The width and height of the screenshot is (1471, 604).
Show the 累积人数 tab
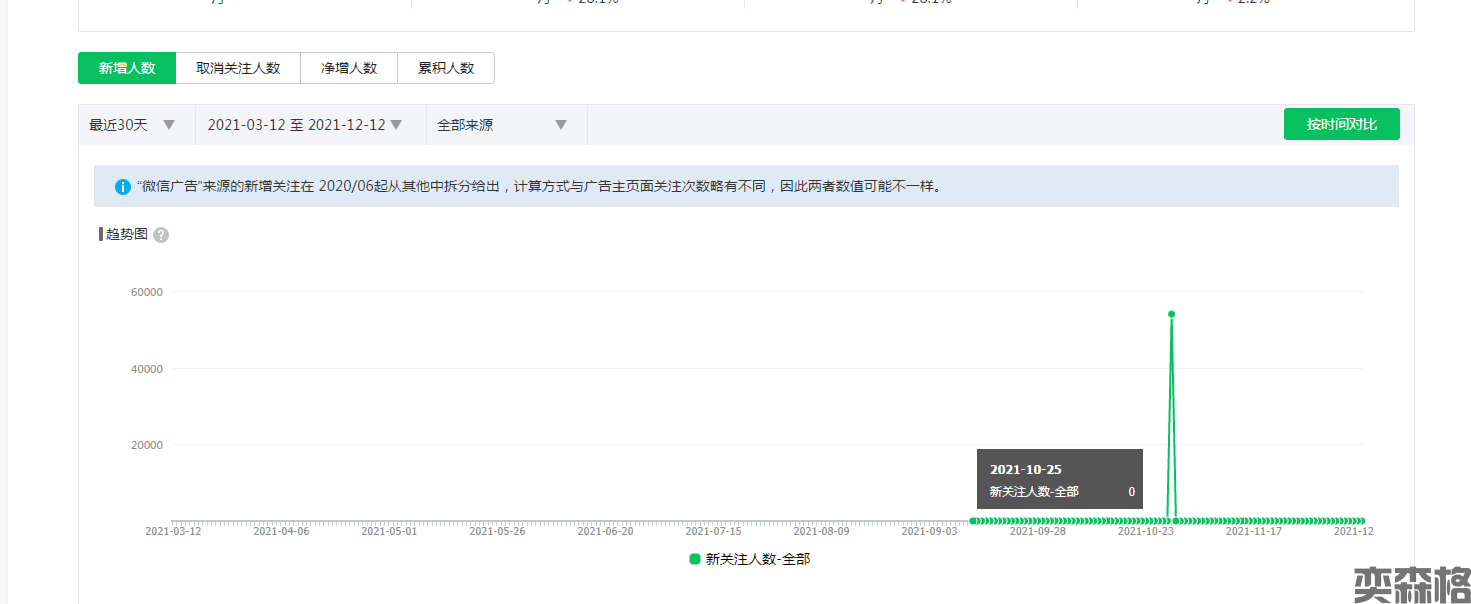(446, 68)
